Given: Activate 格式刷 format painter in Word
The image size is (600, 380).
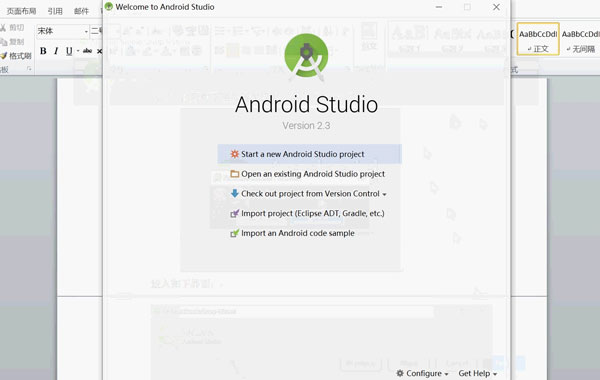Looking at the screenshot, I should 16,56.
